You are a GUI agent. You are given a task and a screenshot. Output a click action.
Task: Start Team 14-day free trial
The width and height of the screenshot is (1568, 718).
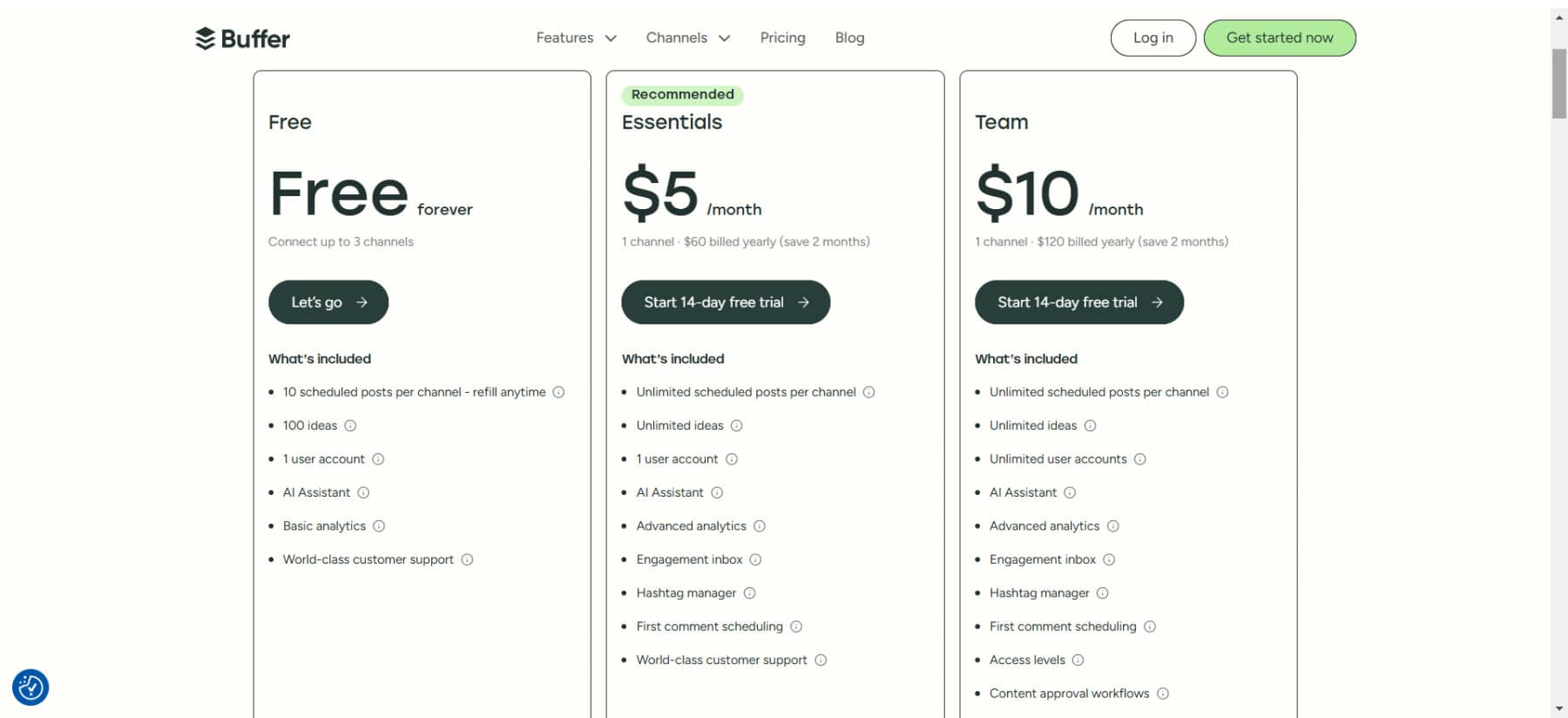[1079, 302]
